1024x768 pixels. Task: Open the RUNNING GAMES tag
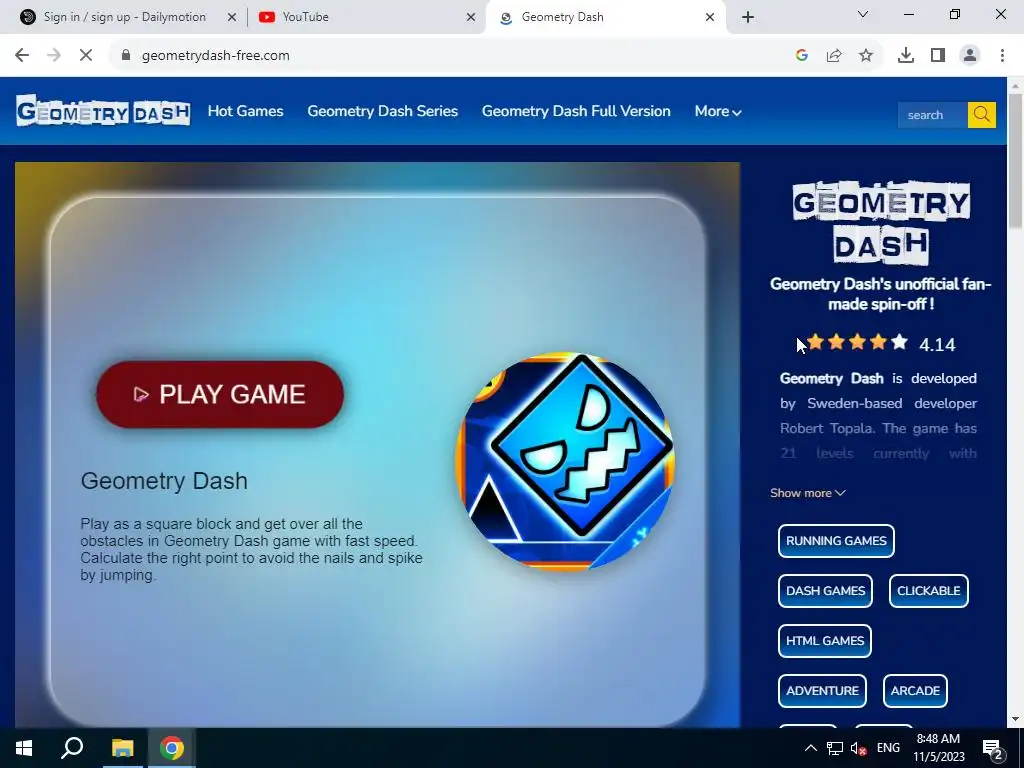(836, 541)
